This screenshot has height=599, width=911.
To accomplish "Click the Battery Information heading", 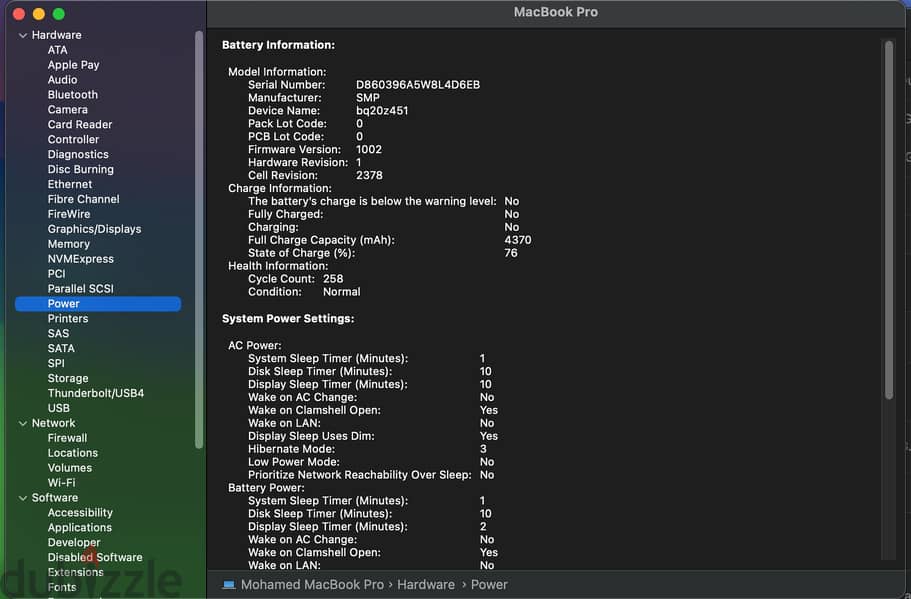I will tap(278, 45).
